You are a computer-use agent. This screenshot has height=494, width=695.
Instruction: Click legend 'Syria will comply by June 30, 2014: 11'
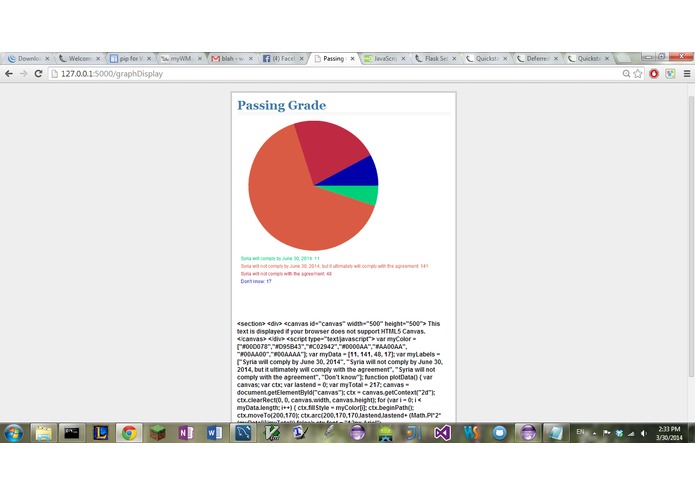[x=280, y=258]
